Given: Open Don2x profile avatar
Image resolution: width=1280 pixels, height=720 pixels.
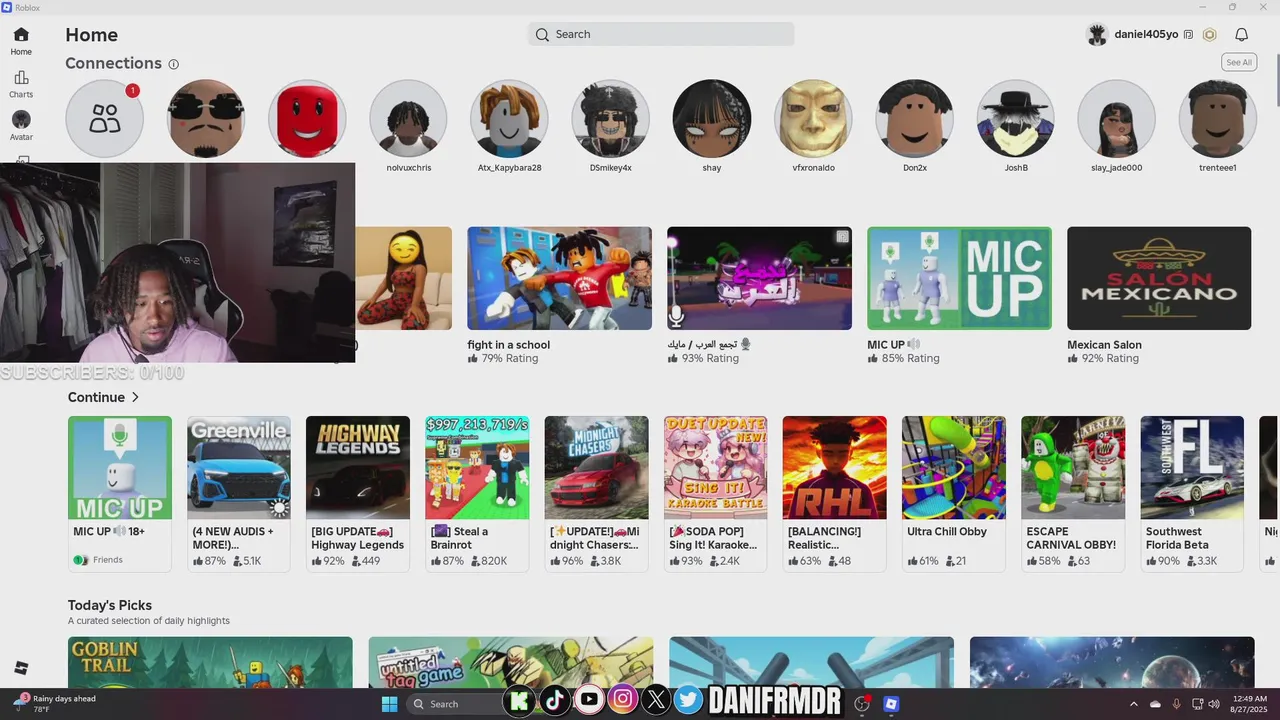Looking at the screenshot, I should 914,119.
